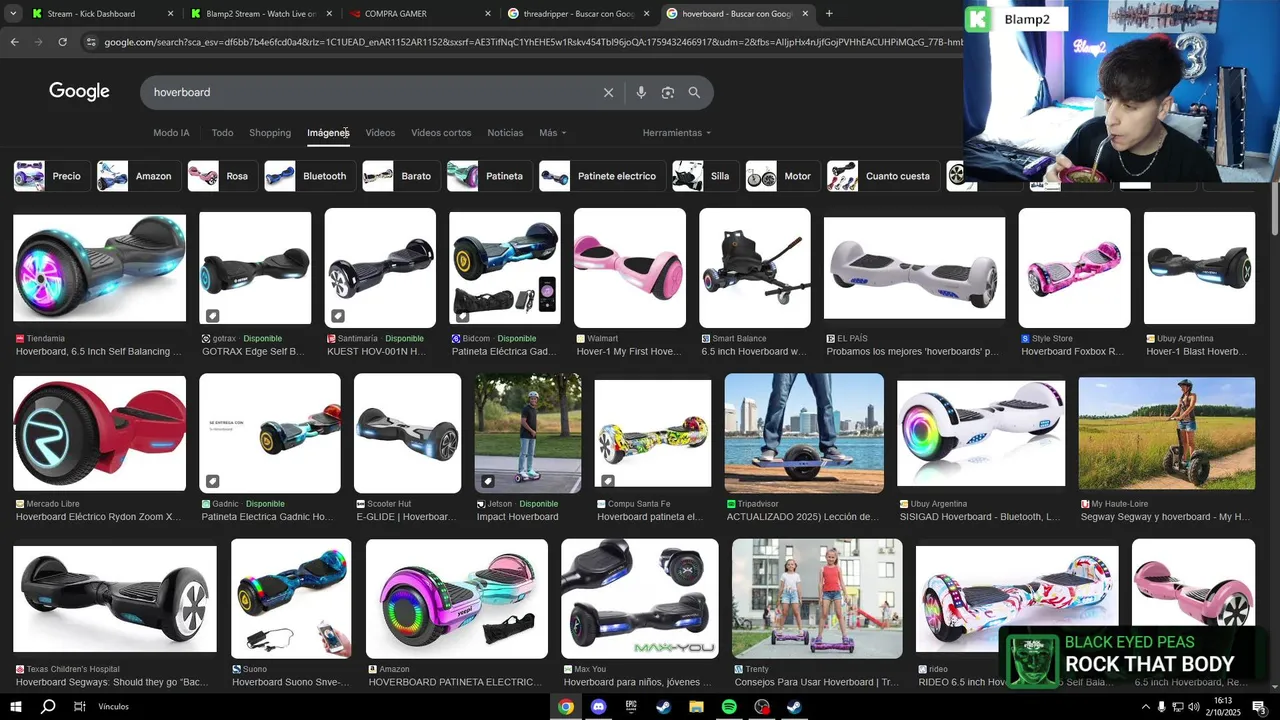Open Spotify from the taskbar
This screenshot has height=720, width=1280.
(729, 706)
